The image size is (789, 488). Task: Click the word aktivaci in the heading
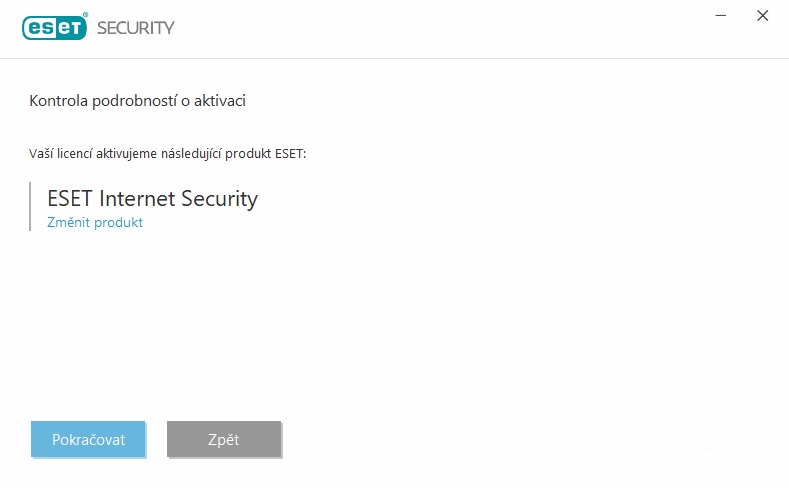(220, 101)
